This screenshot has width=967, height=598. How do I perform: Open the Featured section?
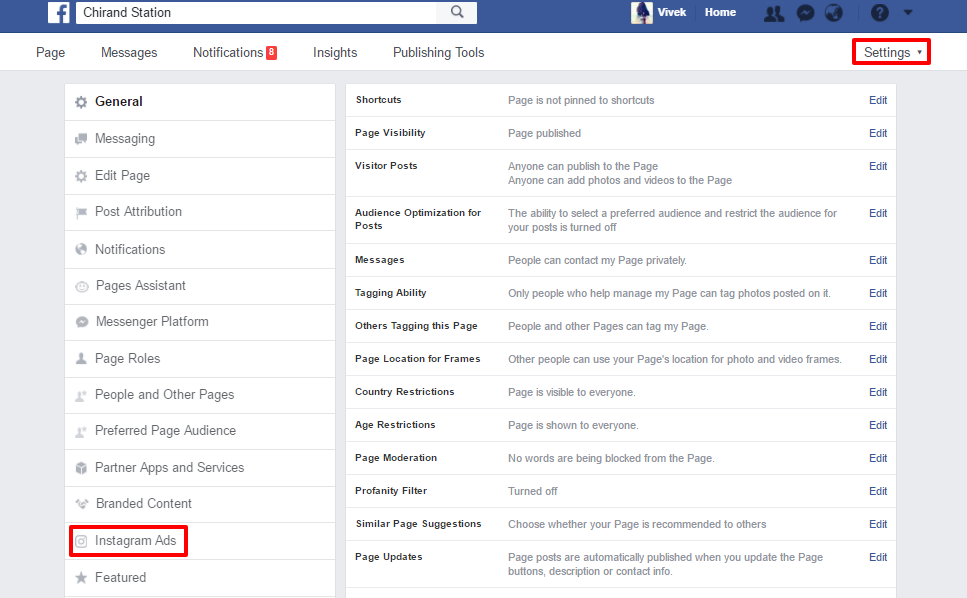coord(200,578)
